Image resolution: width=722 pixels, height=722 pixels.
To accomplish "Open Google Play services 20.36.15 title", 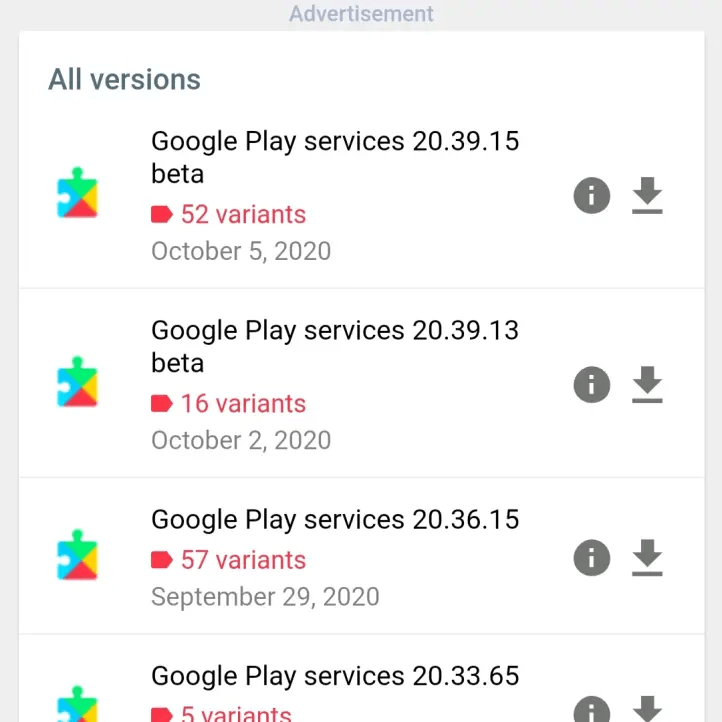I will (x=334, y=519).
